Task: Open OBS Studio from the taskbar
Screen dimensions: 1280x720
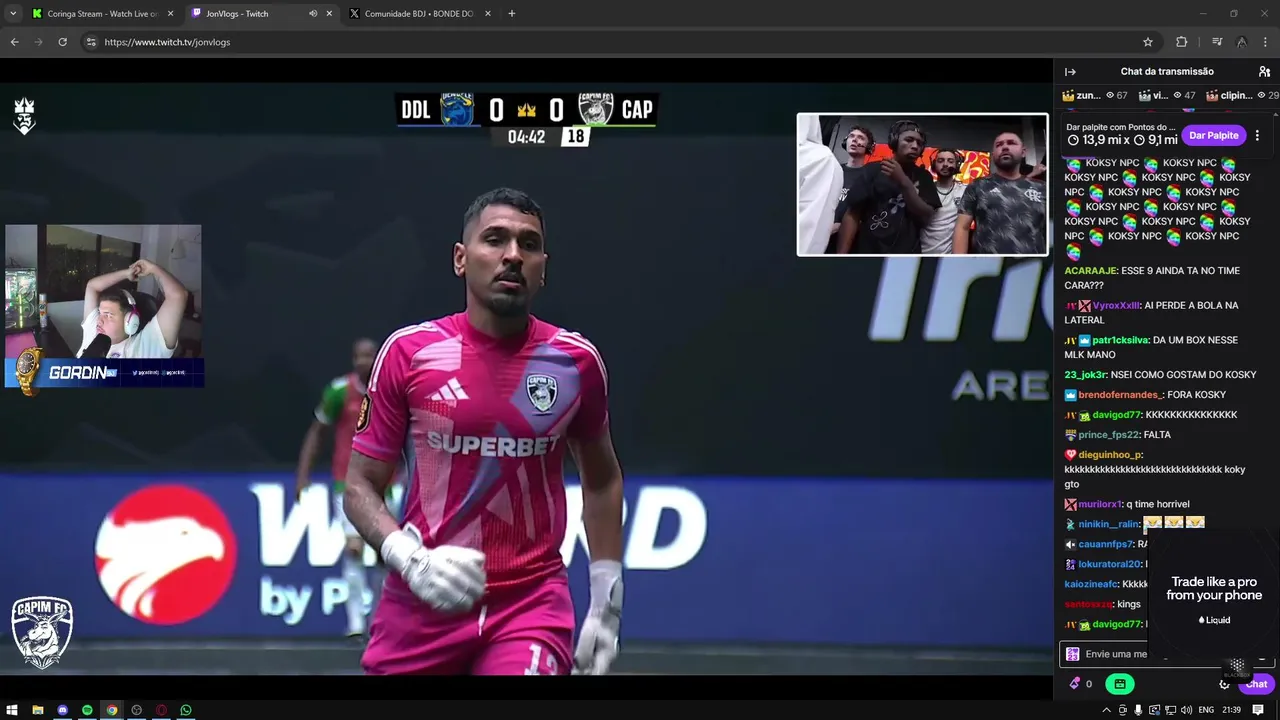Action: click(137, 710)
